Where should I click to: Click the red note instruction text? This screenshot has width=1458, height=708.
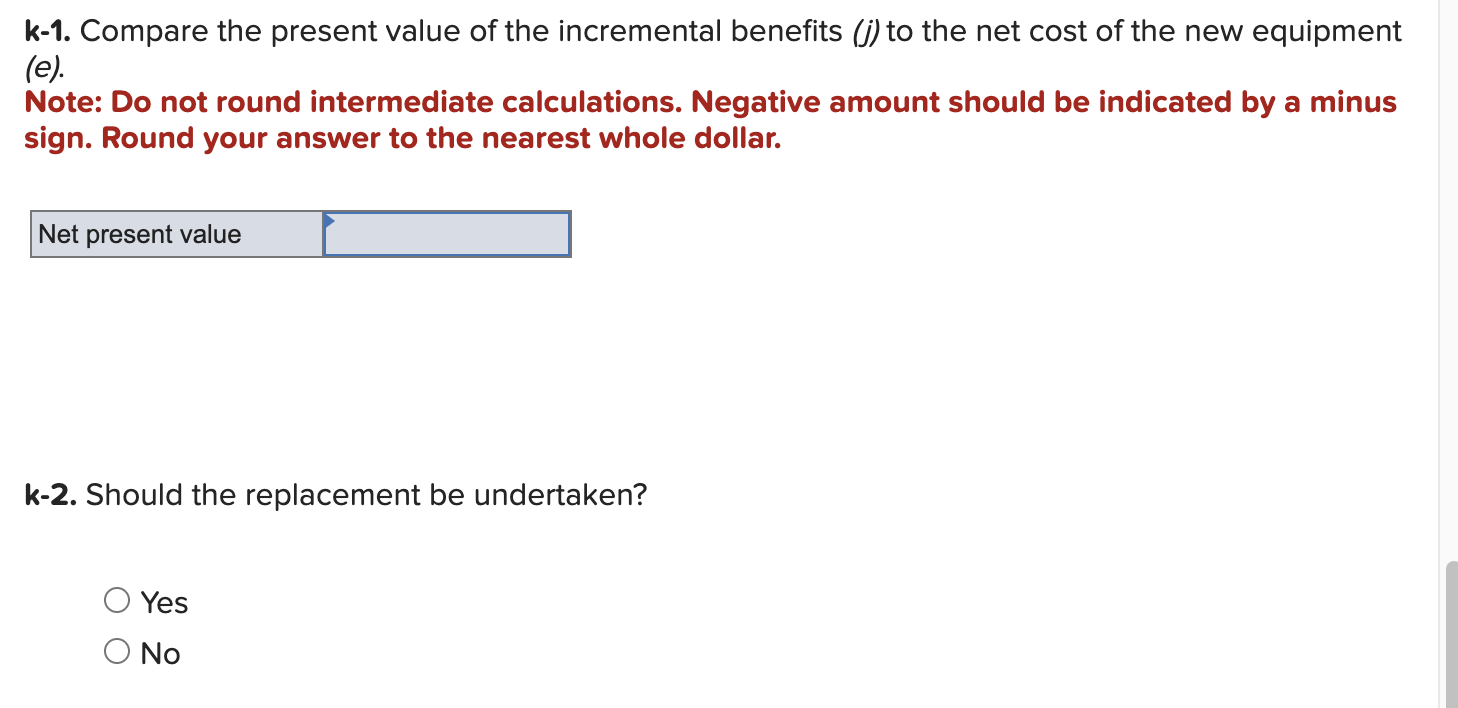click(x=700, y=120)
